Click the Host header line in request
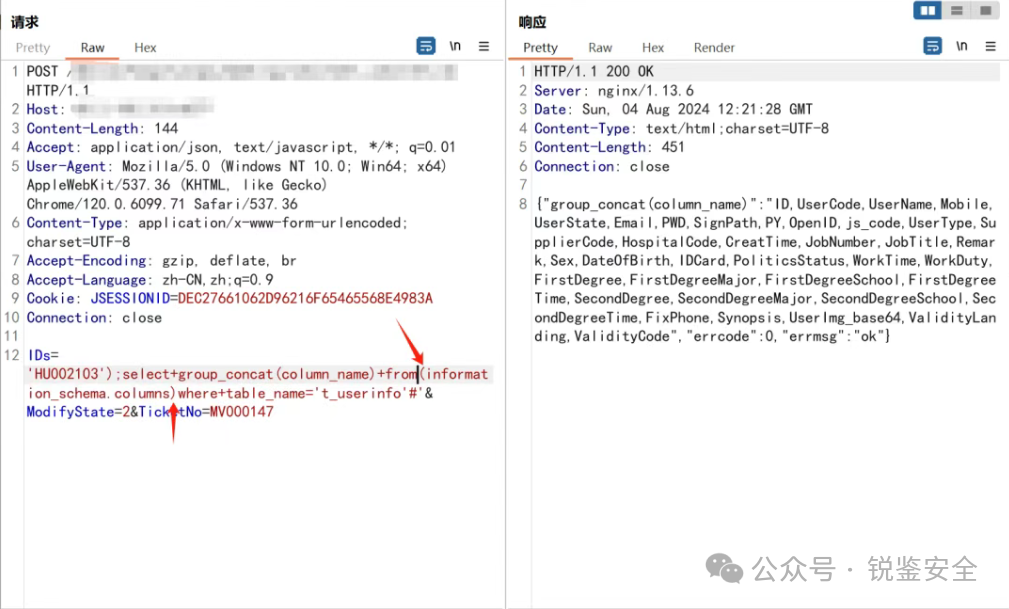 point(120,109)
